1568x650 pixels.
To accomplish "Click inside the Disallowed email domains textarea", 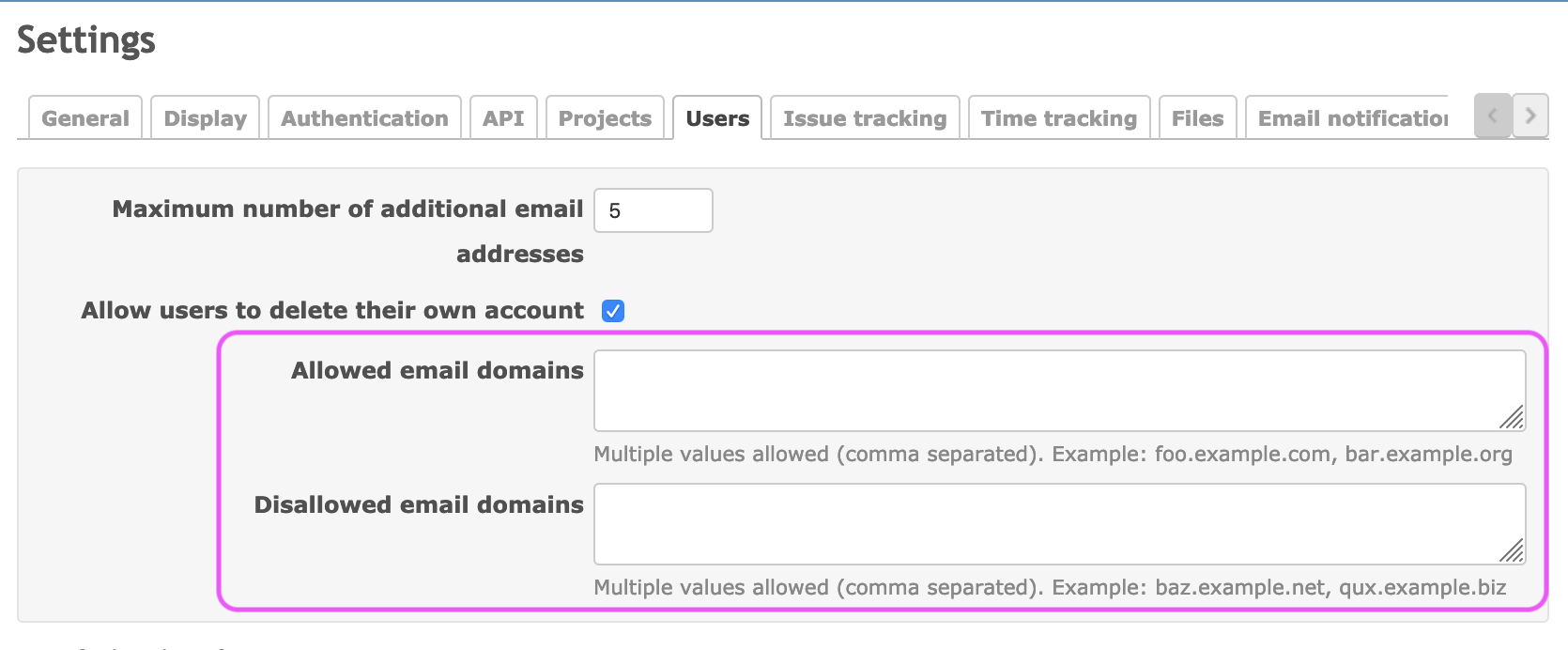I will click(1052, 524).
